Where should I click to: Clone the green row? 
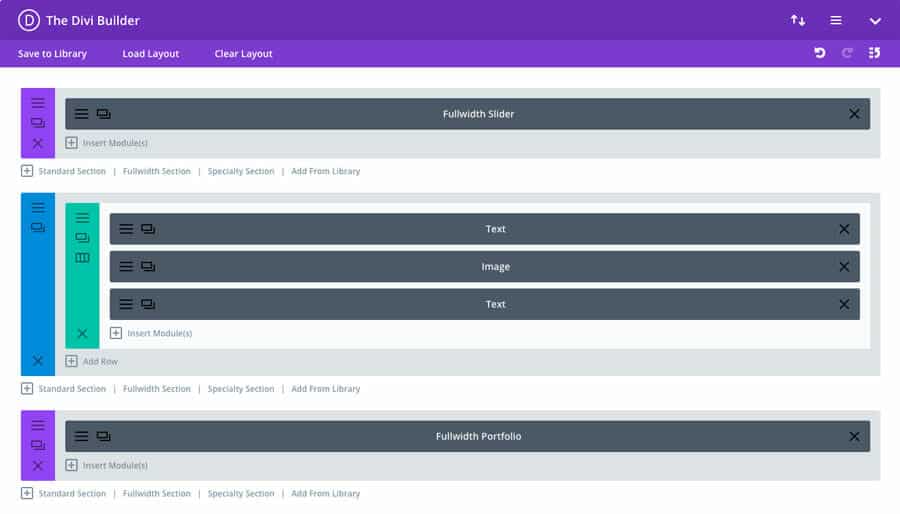pos(82,237)
